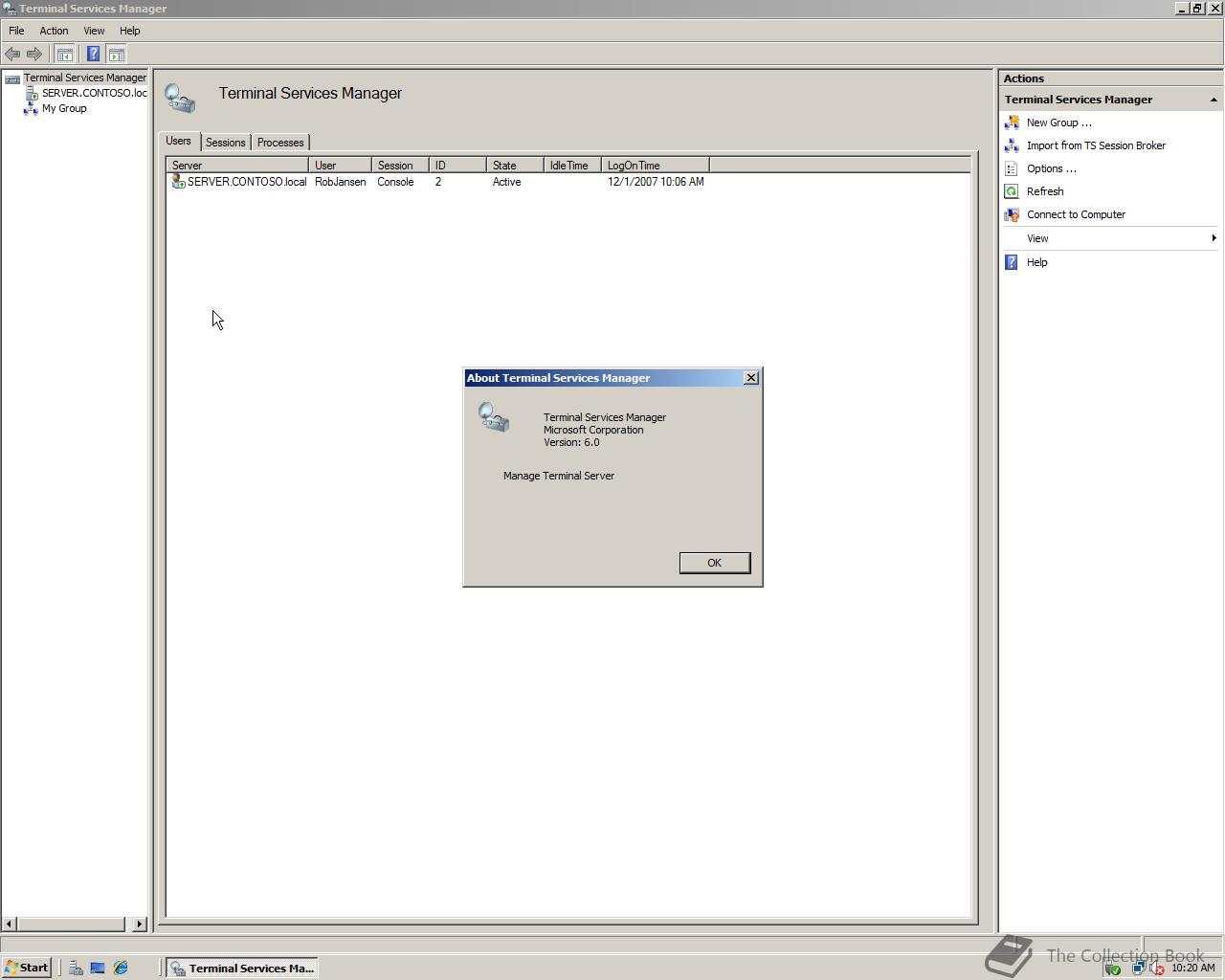The image size is (1225, 980).
Task: Toggle Show/Hide Console Tree toolbar icon
Action: point(65,55)
